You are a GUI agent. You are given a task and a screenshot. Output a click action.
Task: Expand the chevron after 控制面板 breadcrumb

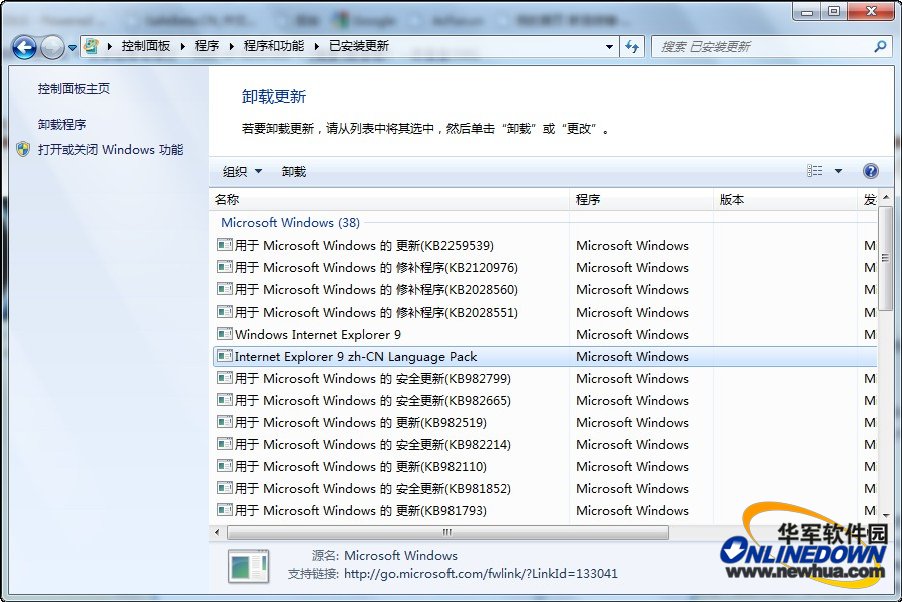point(182,47)
